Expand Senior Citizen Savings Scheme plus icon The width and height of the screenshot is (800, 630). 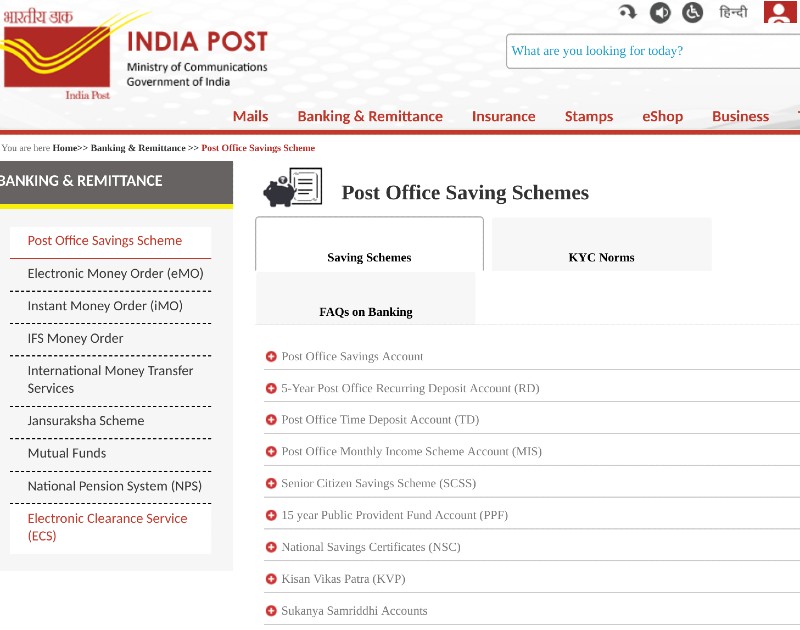point(271,483)
